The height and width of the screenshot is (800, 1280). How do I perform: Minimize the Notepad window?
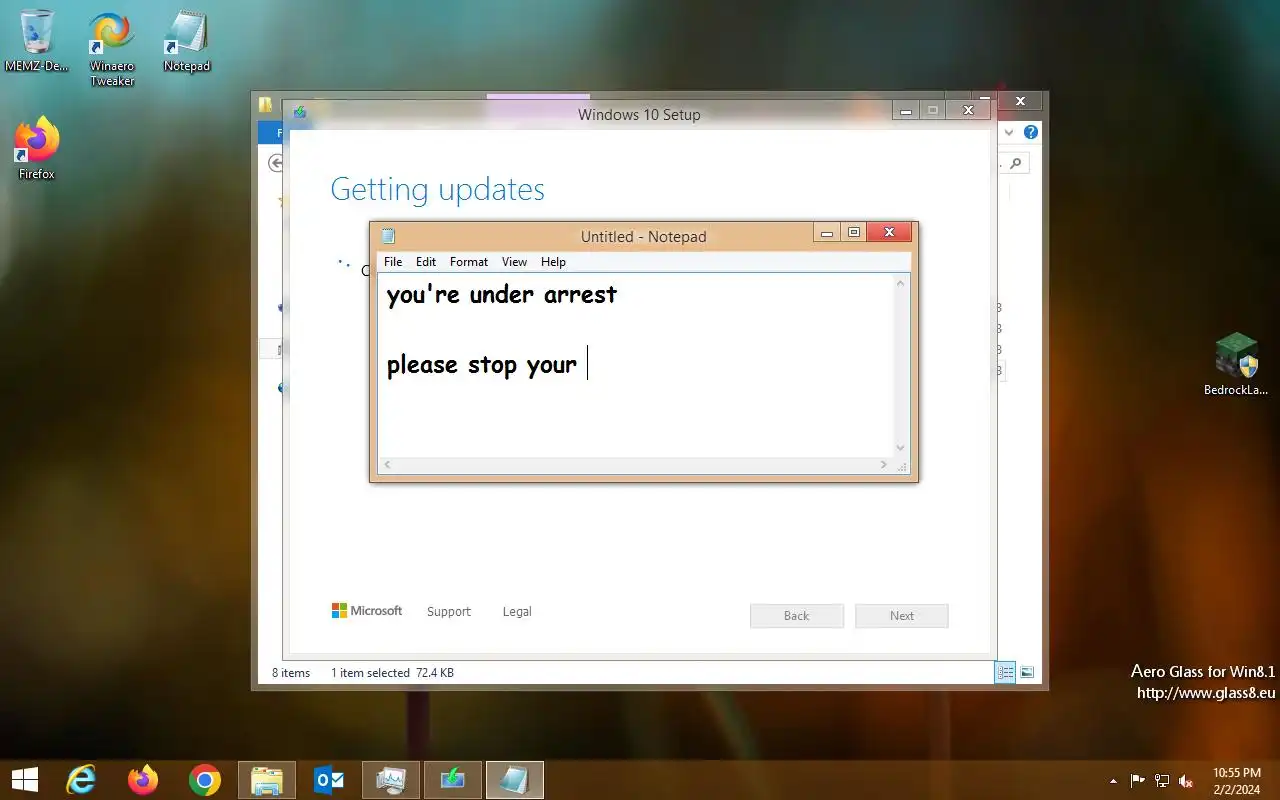point(827,233)
